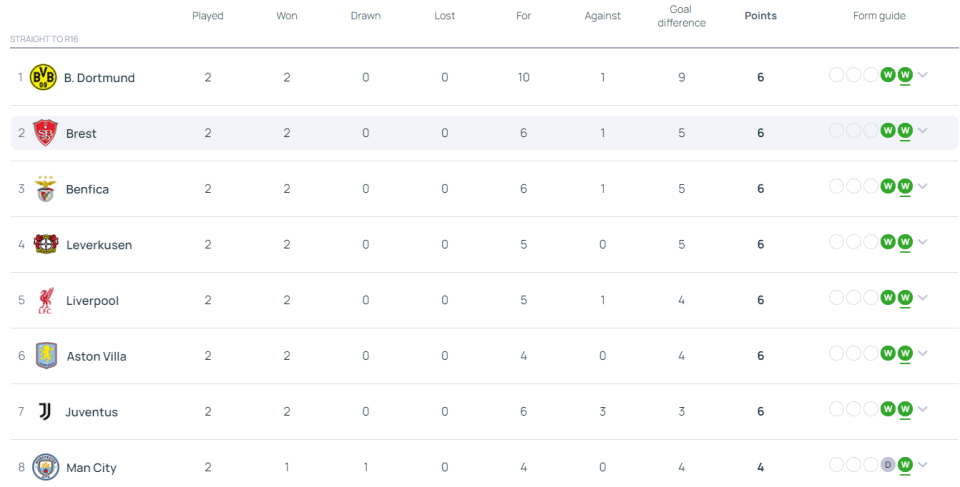Viewport: 960px width, 487px height.
Task: Click B. Dortmund's goals For value 10
Action: pyautogui.click(x=523, y=77)
